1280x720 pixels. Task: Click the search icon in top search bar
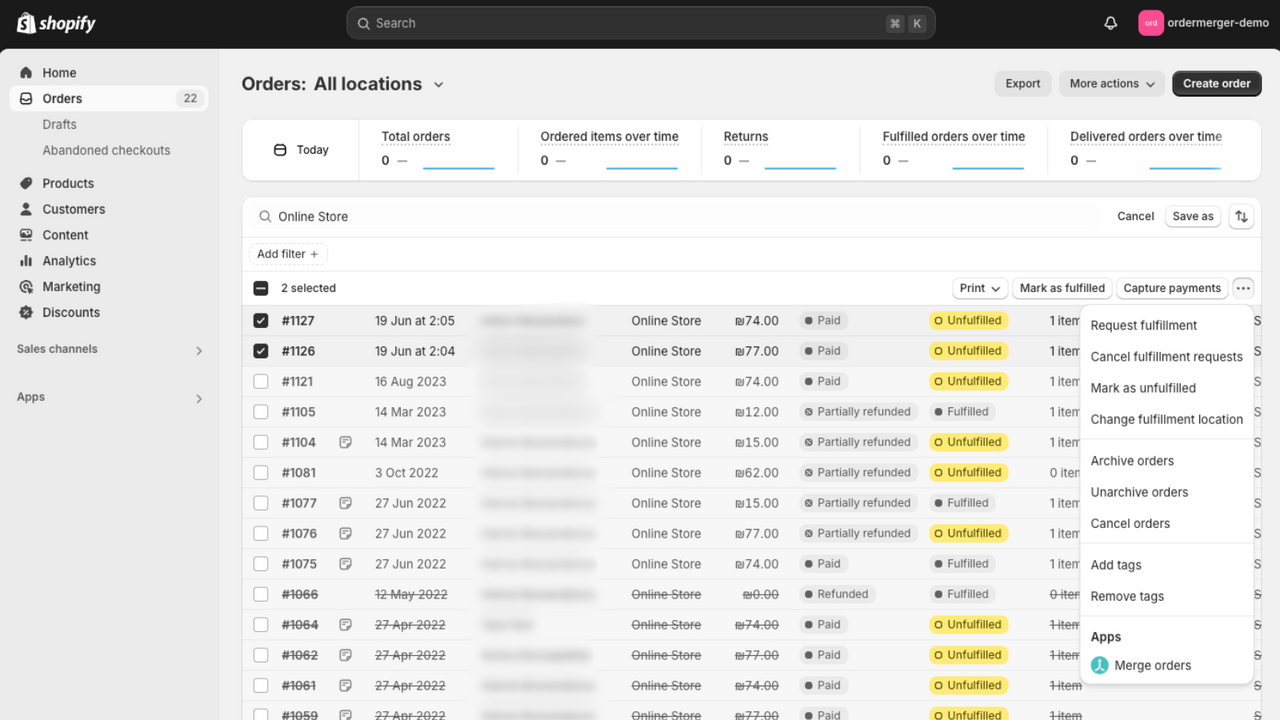point(364,23)
